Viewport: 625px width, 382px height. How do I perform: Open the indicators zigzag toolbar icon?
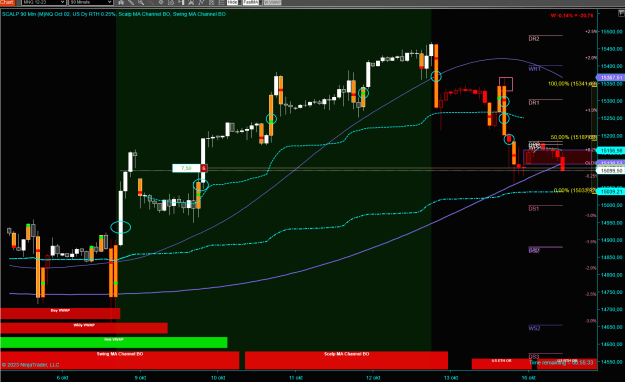point(201,2)
